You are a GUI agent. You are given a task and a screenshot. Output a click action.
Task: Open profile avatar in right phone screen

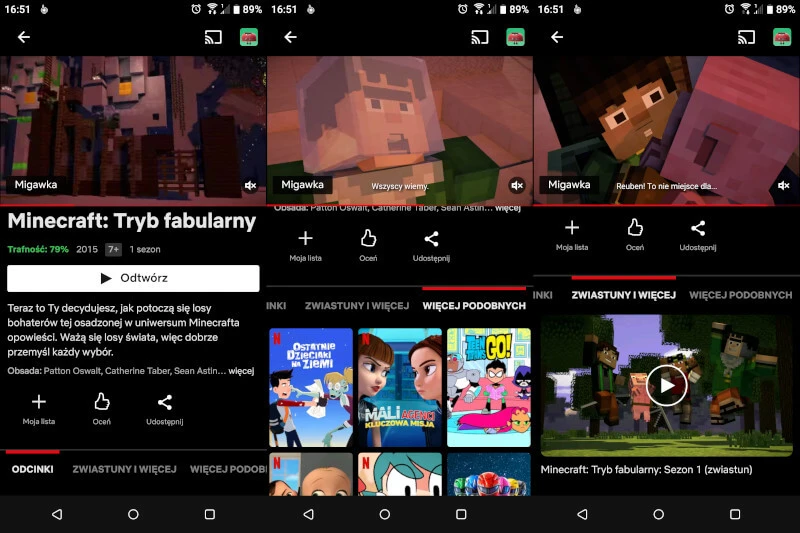click(x=782, y=37)
